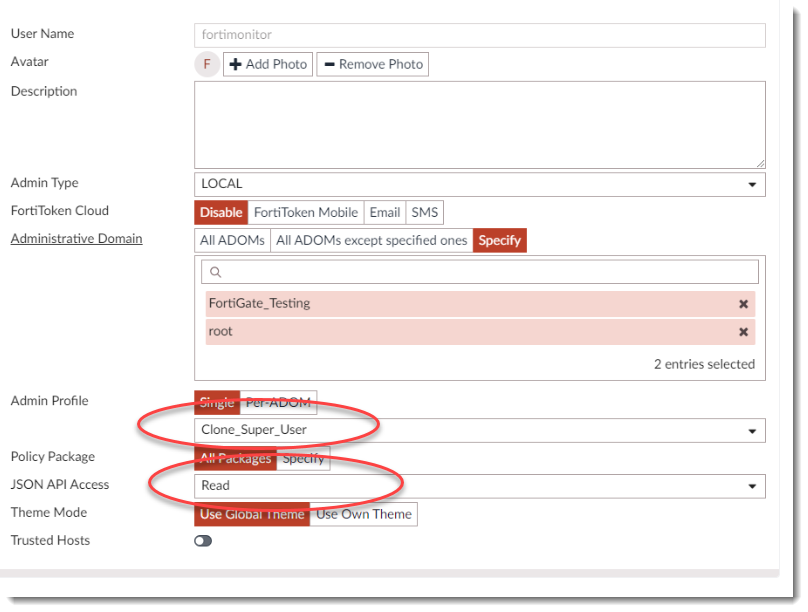Remove the FortiGate_Testing ADOM entry
This screenshot has width=808, height=612.
click(743, 304)
